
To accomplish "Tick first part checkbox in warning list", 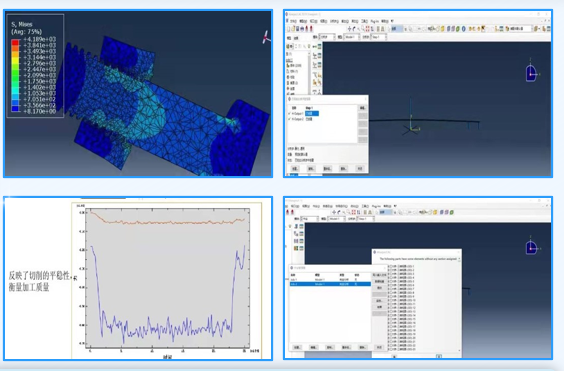I will pos(391,266).
